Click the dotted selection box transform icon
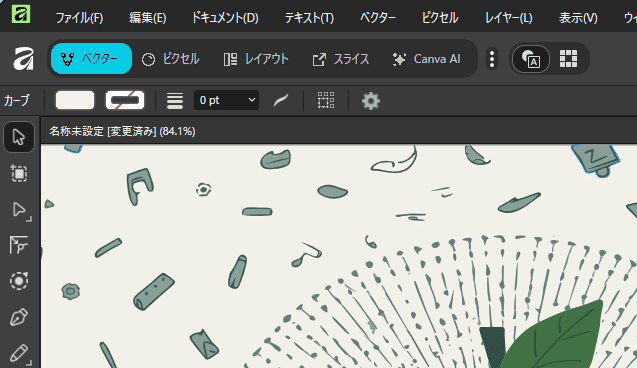 click(x=326, y=100)
